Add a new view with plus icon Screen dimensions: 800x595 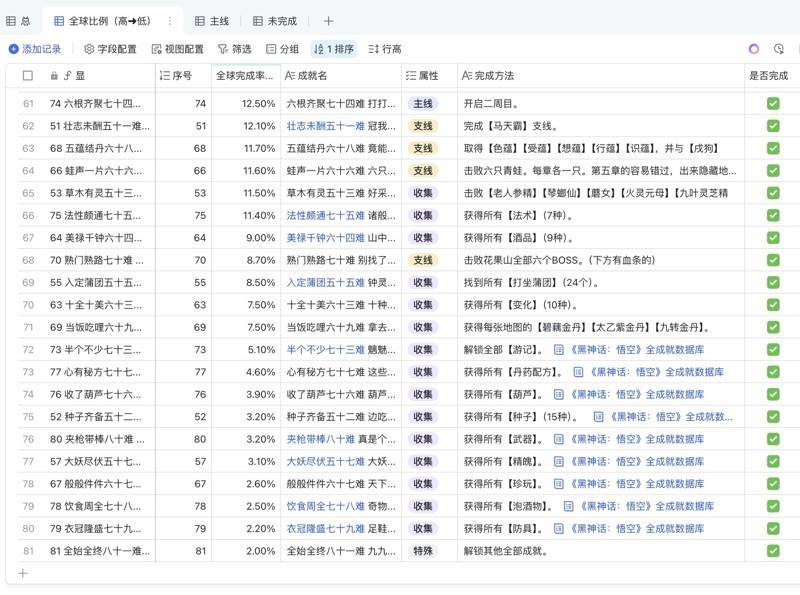click(328, 21)
